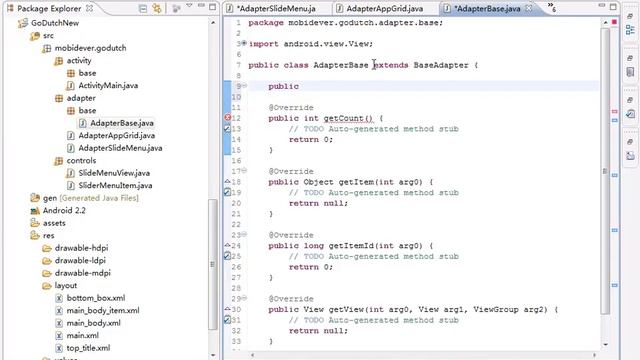640x360 pixels.
Task: Click task marker on line 31
Action: tap(228, 320)
